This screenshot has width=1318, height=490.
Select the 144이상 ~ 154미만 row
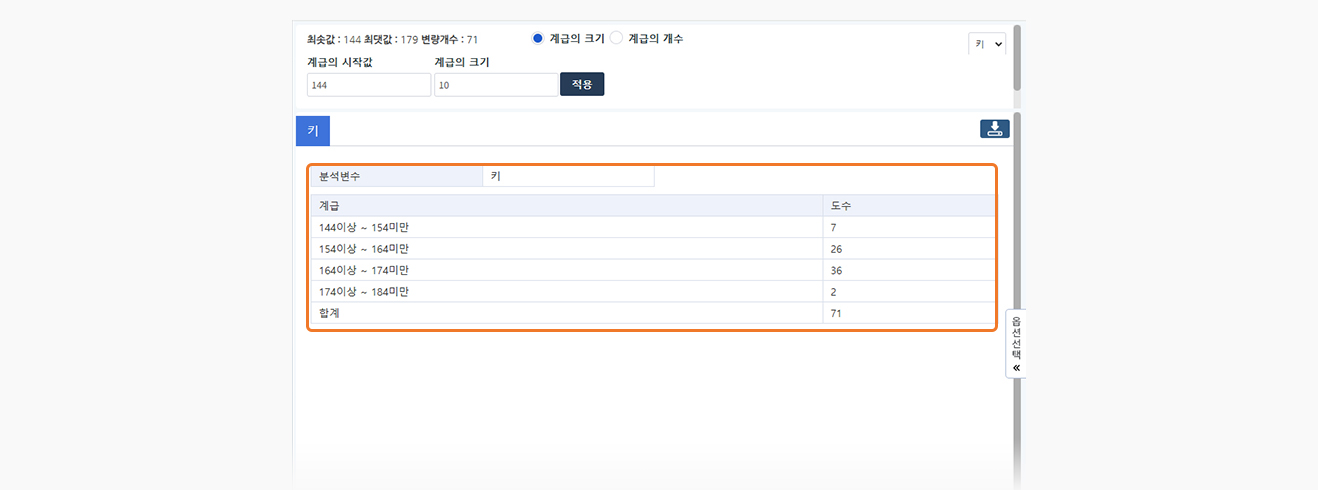[x=365, y=227]
